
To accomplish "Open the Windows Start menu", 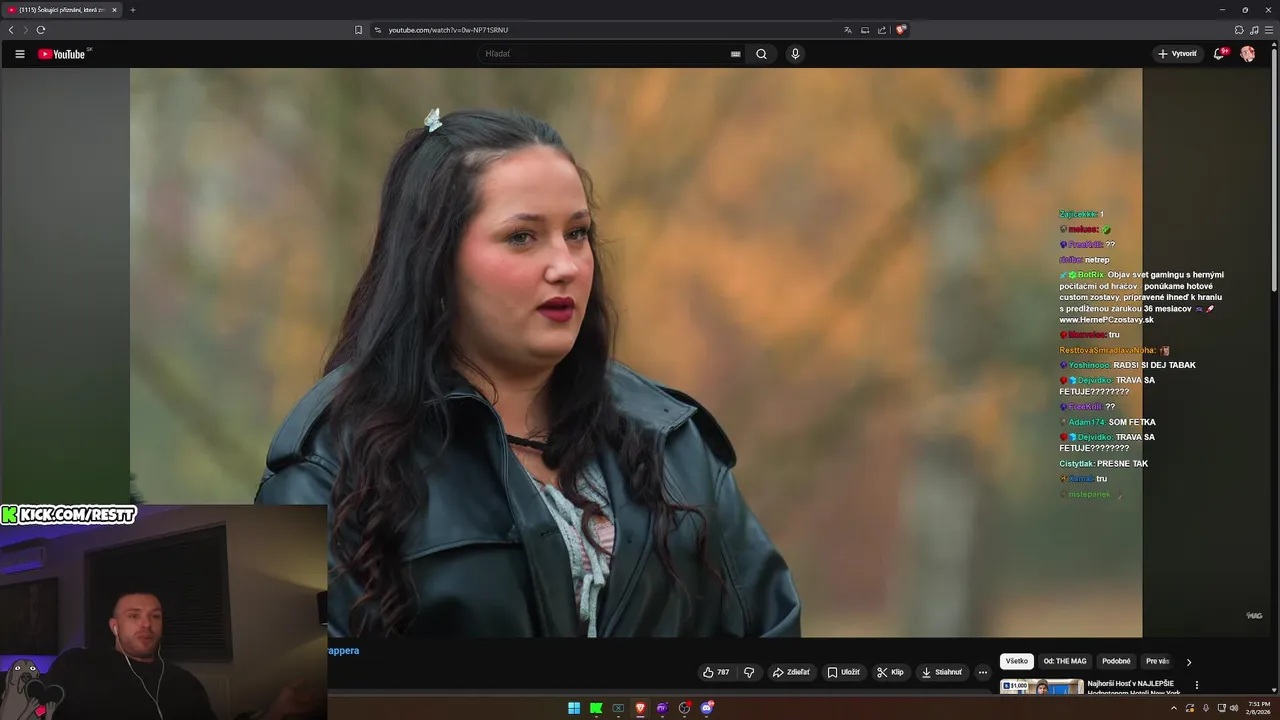I will coord(574,708).
